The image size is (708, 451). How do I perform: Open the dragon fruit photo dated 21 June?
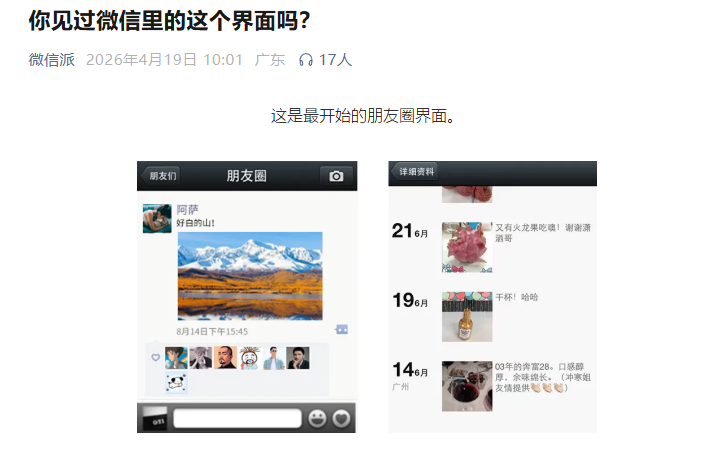pyautogui.click(x=467, y=247)
